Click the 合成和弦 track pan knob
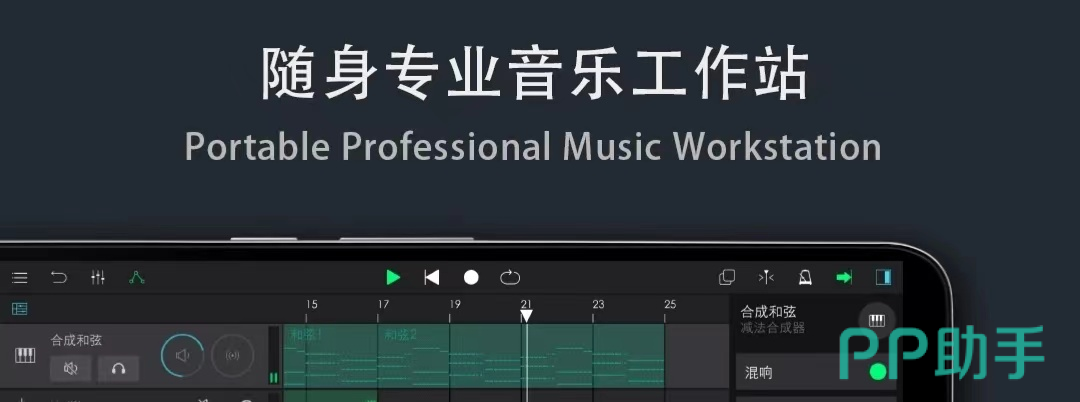 tap(233, 356)
